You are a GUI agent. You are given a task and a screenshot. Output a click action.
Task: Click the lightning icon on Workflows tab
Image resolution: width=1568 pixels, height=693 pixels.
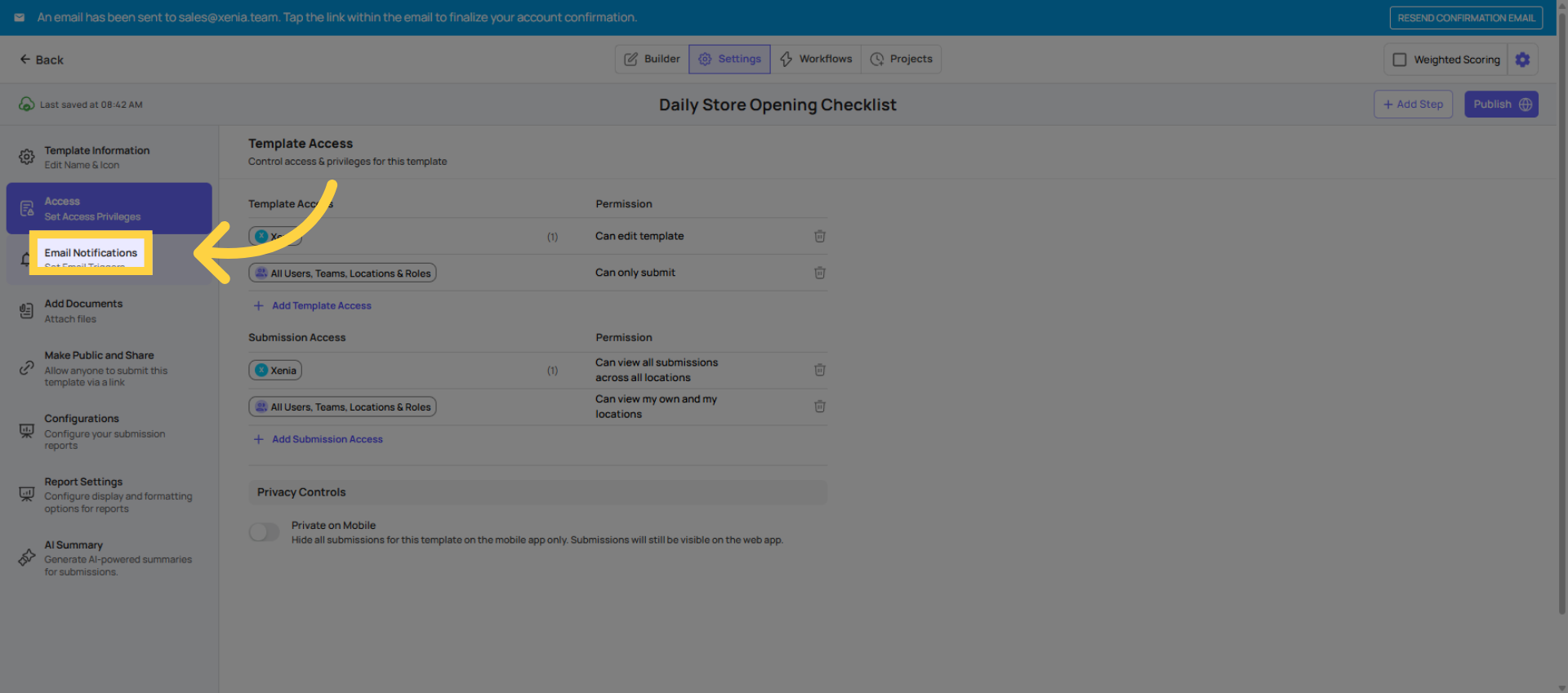coord(786,59)
